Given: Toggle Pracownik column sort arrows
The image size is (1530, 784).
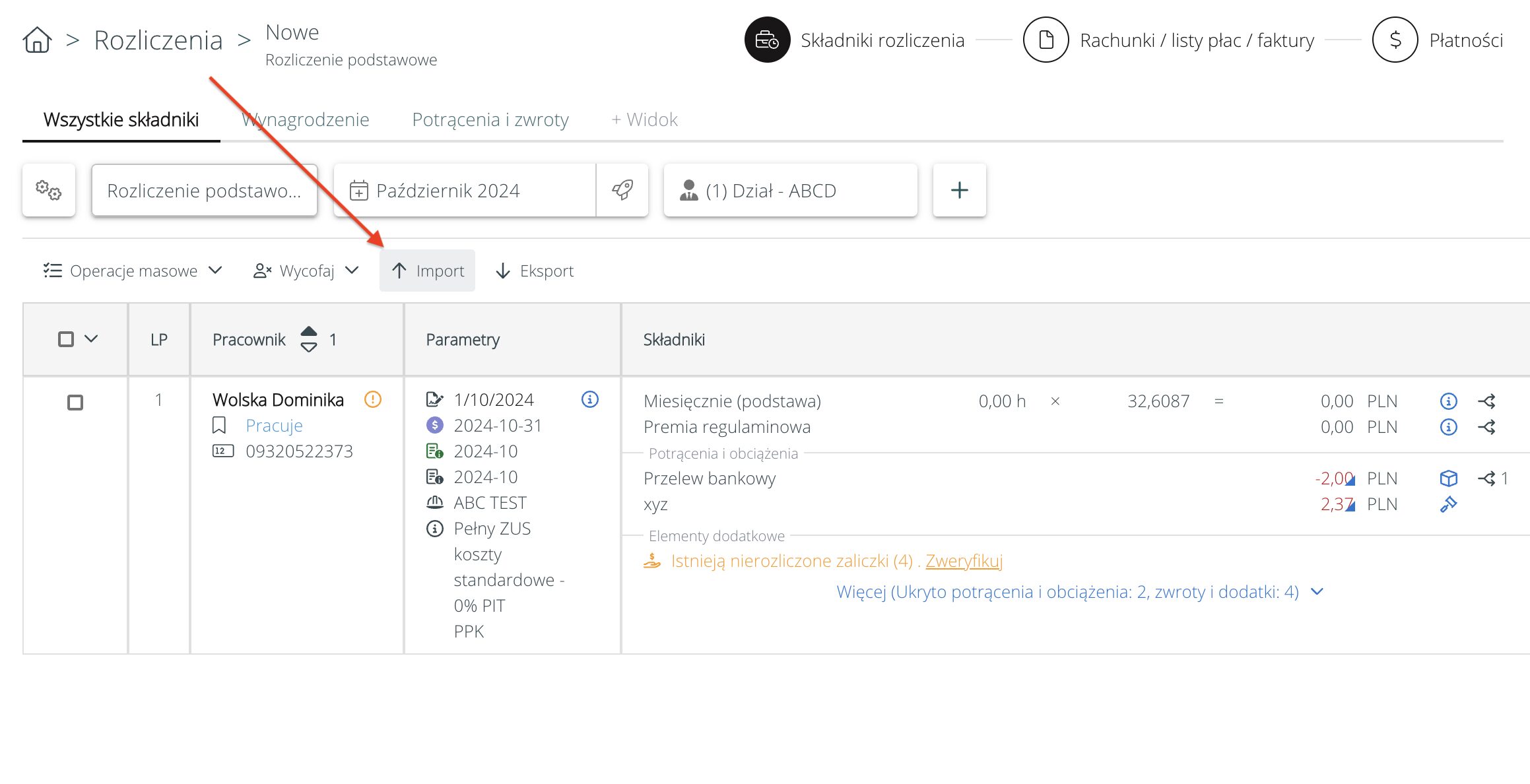Looking at the screenshot, I should pyautogui.click(x=309, y=339).
